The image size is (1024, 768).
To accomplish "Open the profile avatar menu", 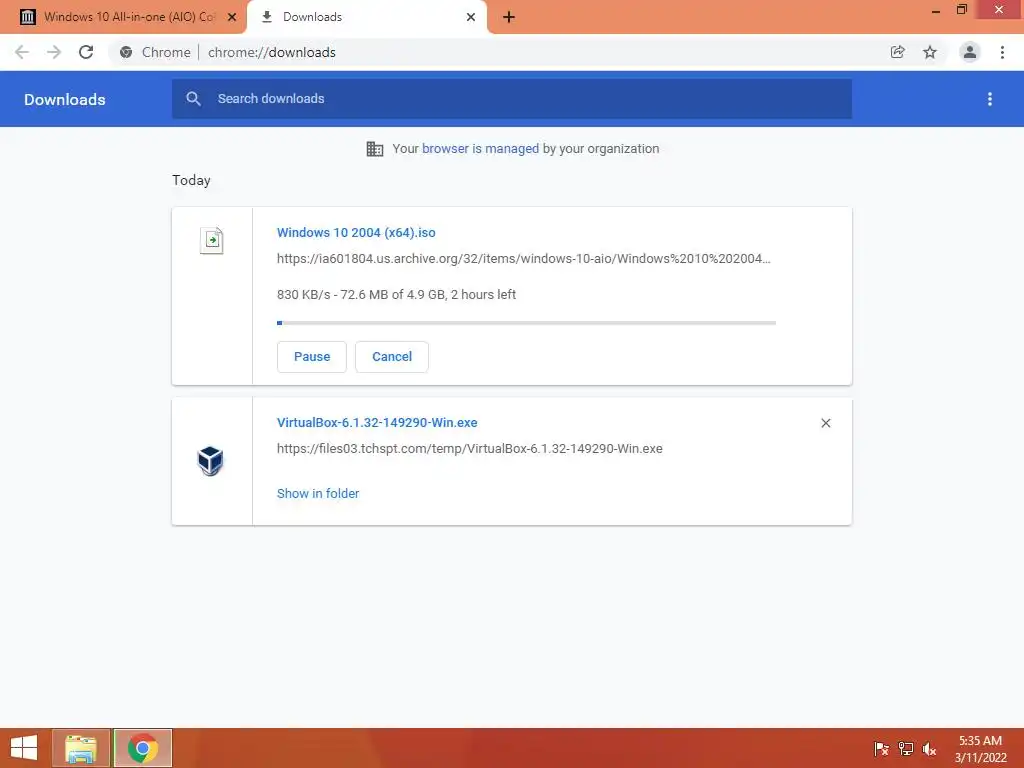I will [x=970, y=52].
